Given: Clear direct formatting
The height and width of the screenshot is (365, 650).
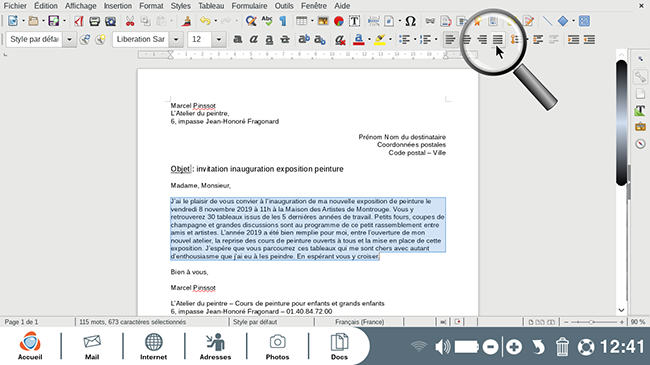Looking at the screenshot, I should (x=340, y=39).
